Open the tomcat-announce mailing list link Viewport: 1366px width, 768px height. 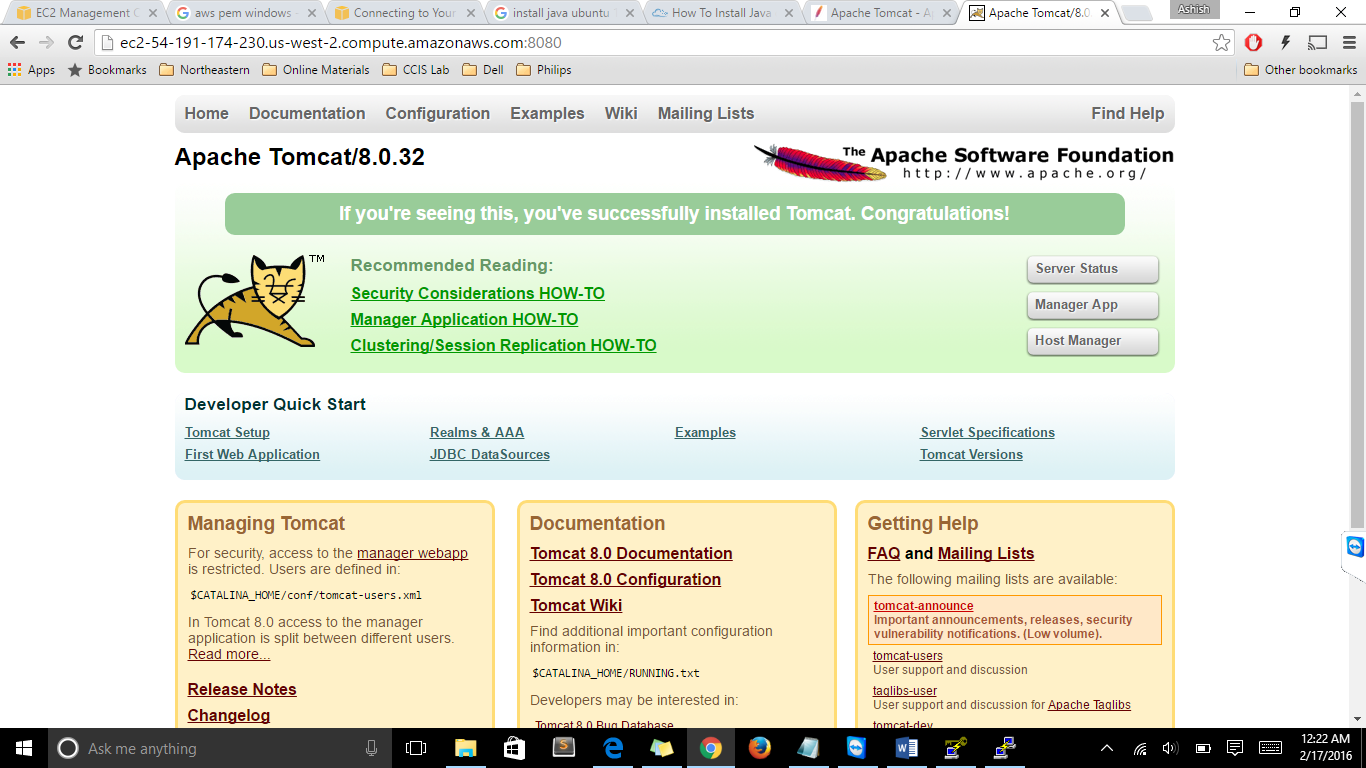[x=923, y=606]
